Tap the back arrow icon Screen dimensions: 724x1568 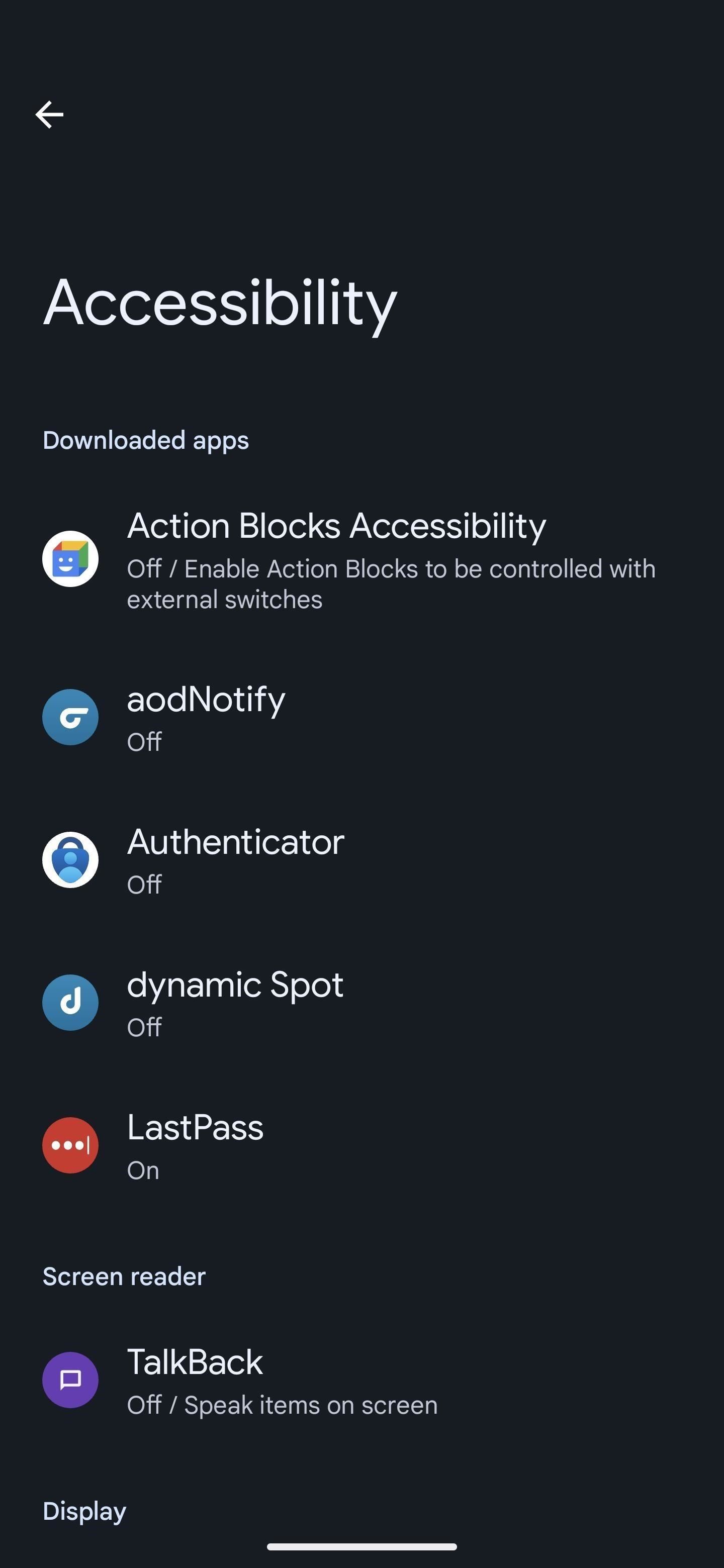click(x=49, y=115)
